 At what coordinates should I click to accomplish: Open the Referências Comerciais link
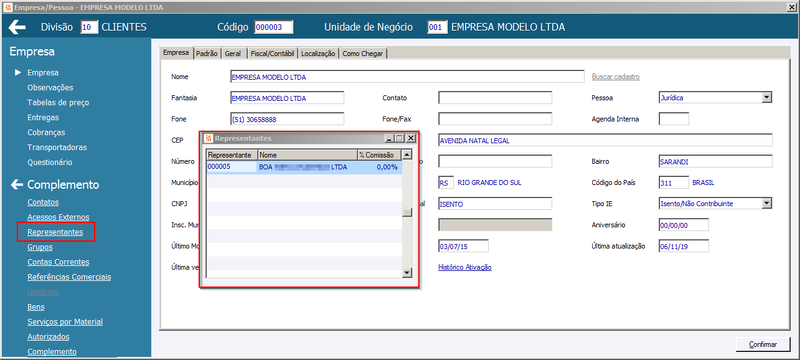click(69, 277)
